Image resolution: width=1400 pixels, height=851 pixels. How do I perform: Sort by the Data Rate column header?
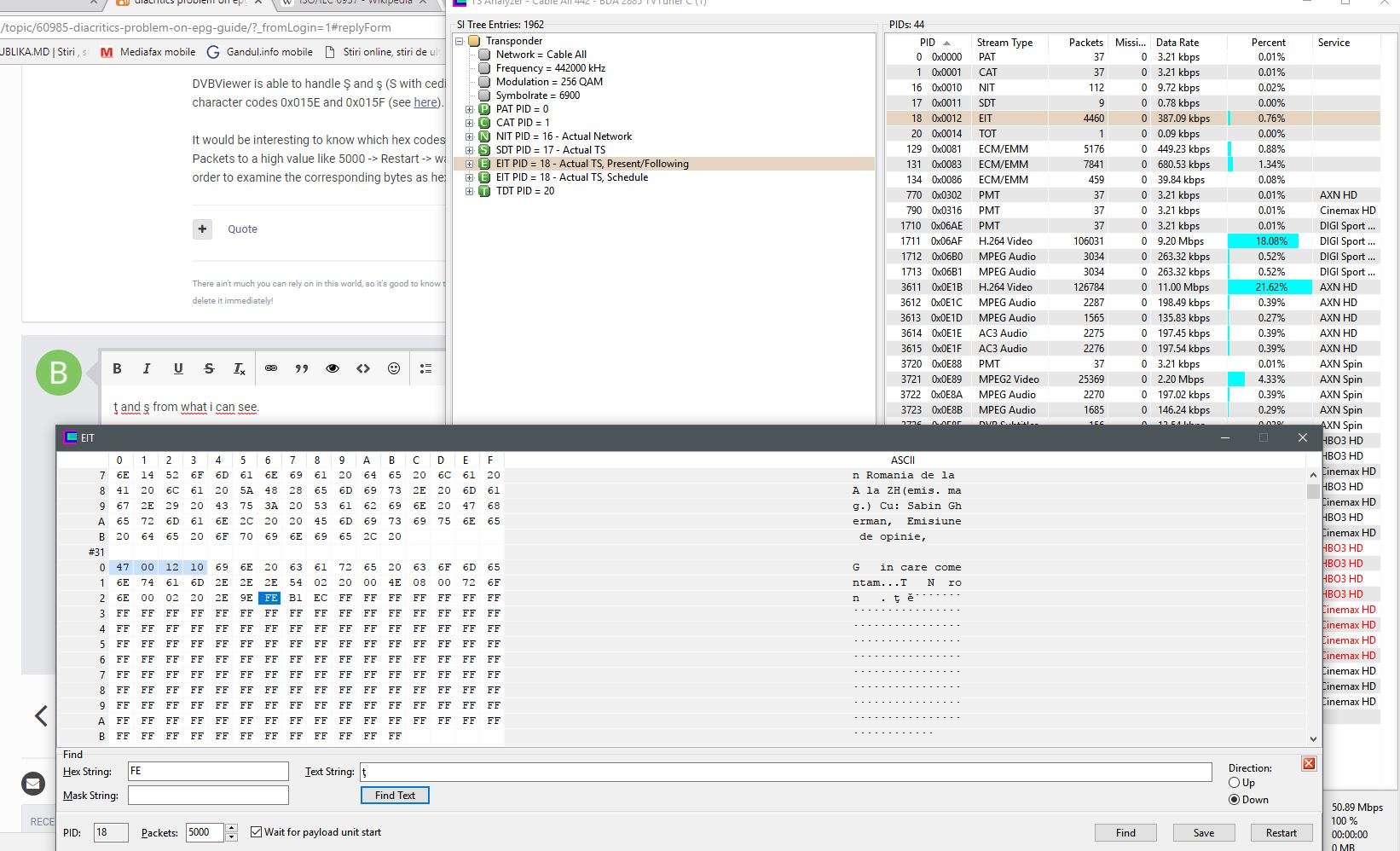tap(1177, 43)
